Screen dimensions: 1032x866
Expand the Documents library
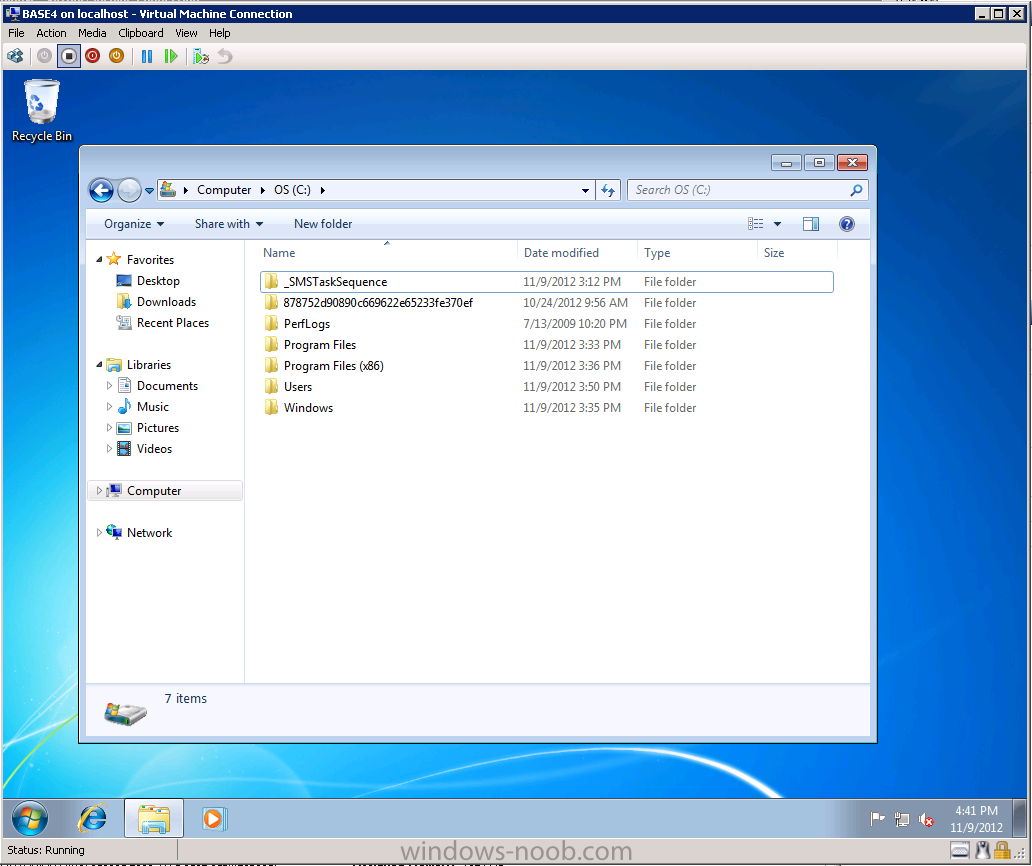pyautogui.click(x=109, y=386)
